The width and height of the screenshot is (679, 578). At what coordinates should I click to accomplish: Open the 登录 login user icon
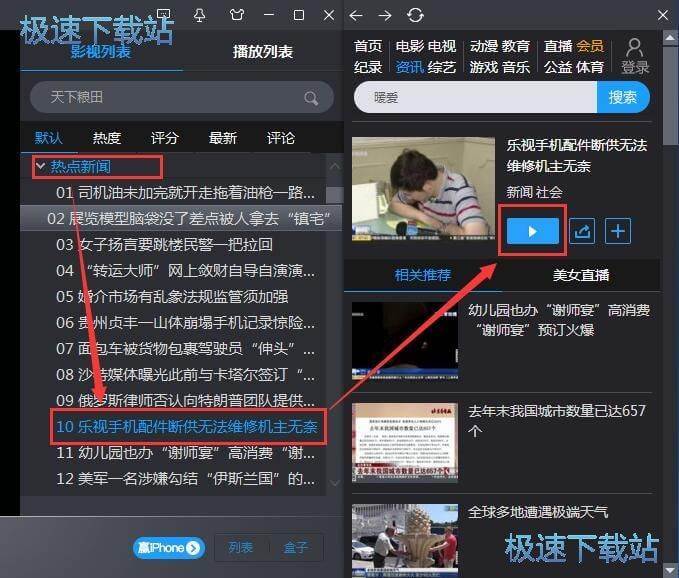635,56
